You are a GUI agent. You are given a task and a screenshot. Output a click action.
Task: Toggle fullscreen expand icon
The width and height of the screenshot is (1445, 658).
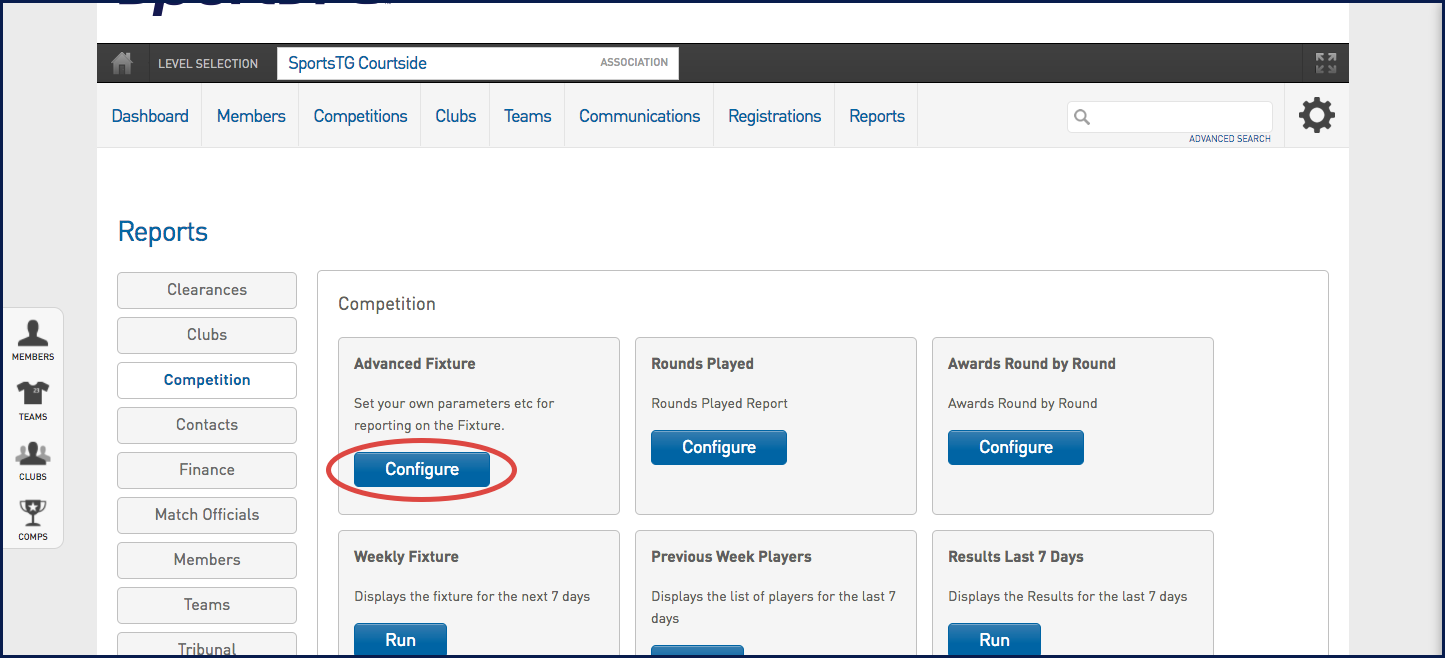(x=1326, y=63)
